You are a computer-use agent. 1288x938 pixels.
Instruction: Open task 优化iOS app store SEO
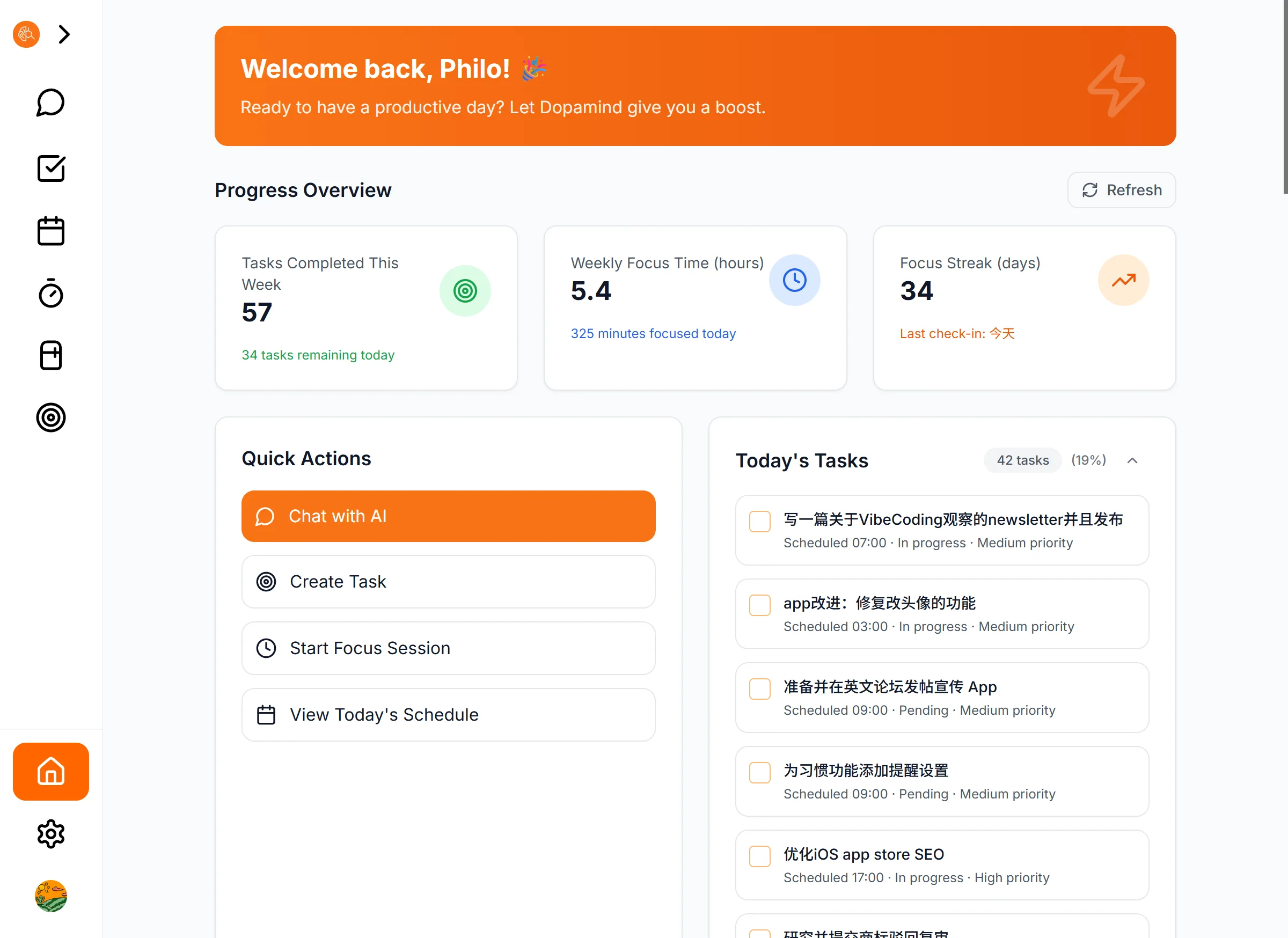(942, 866)
